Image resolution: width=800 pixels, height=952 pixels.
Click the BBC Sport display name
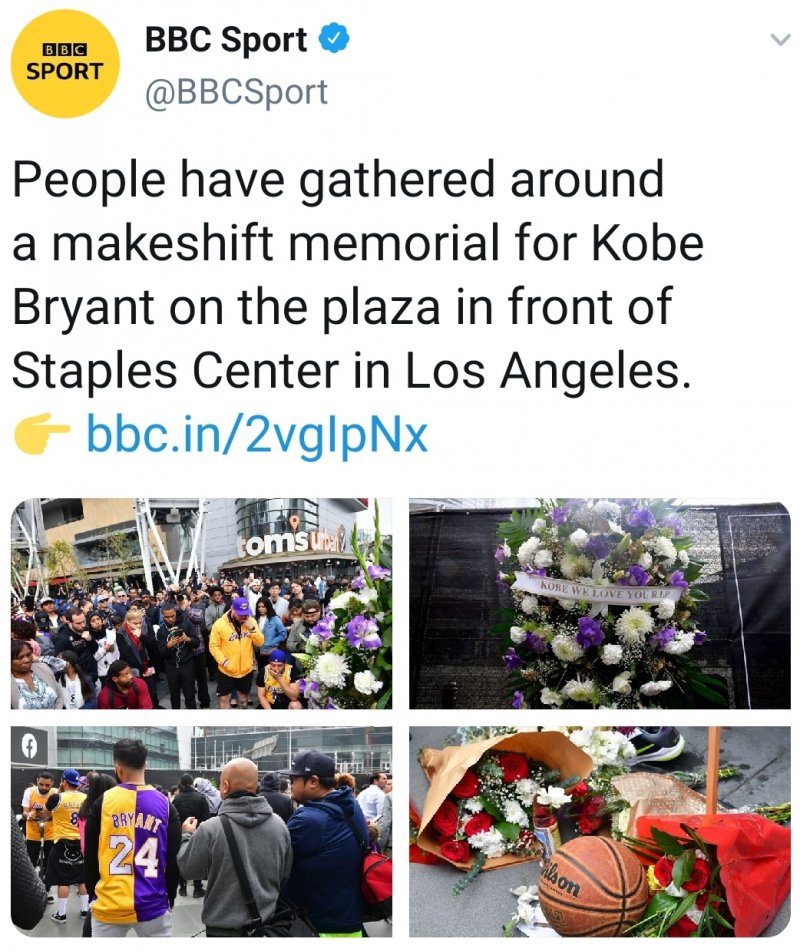point(226,40)
